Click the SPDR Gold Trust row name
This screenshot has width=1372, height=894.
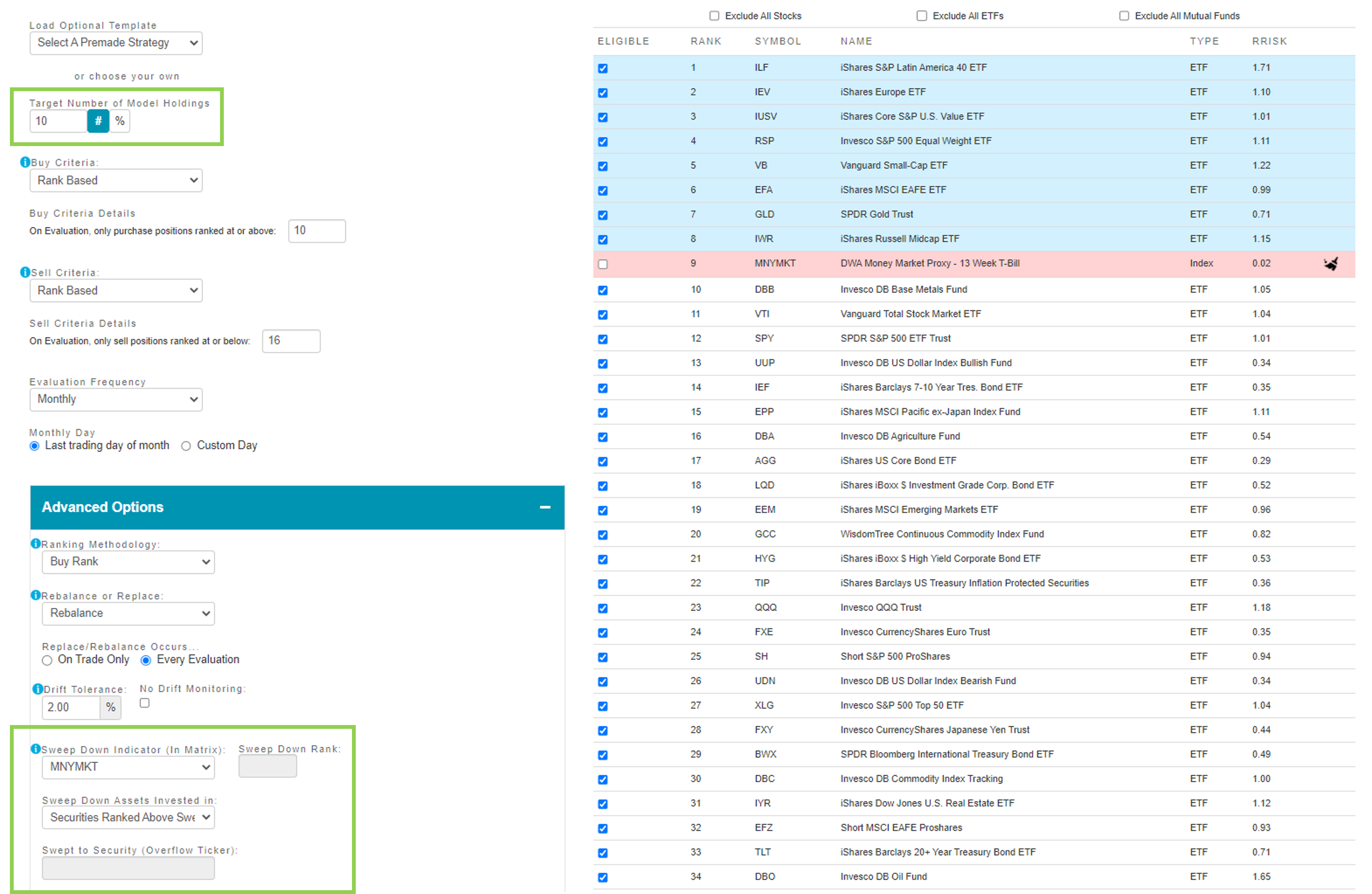[876, 214]
